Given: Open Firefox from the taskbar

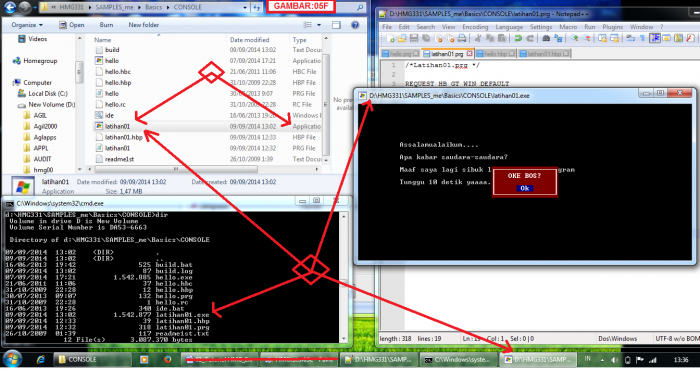Looking at the screenshot, I should [167, 359].
